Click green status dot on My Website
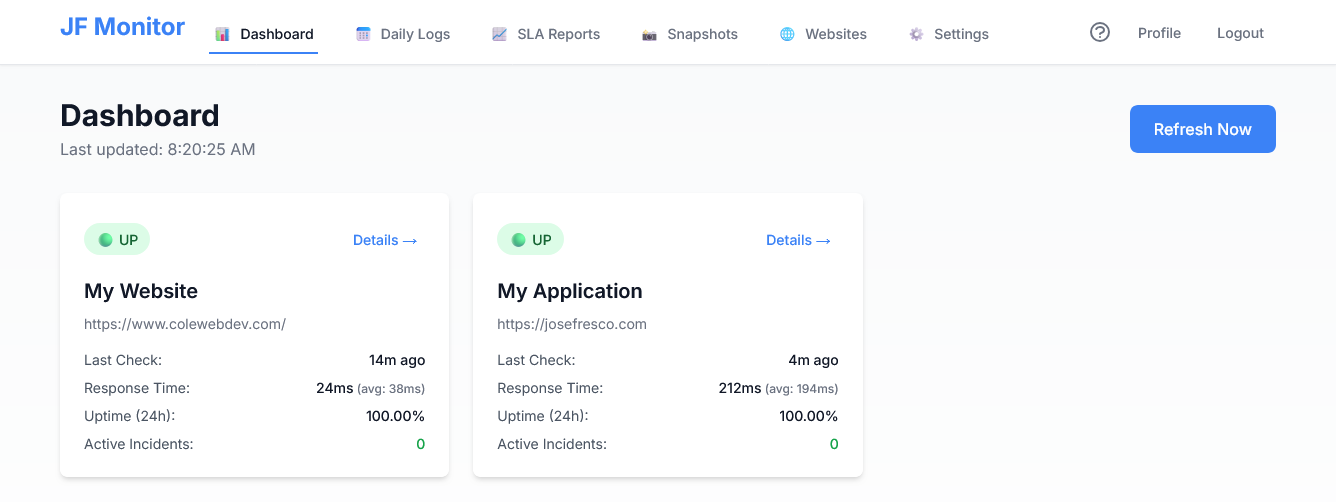Image resolution: width=1336 pixels, height=502 pixels. click(105, 240)
